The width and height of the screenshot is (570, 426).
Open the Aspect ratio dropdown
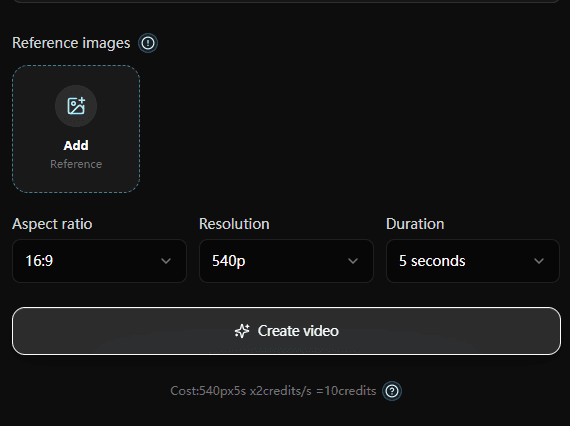[x=99, y=261]
